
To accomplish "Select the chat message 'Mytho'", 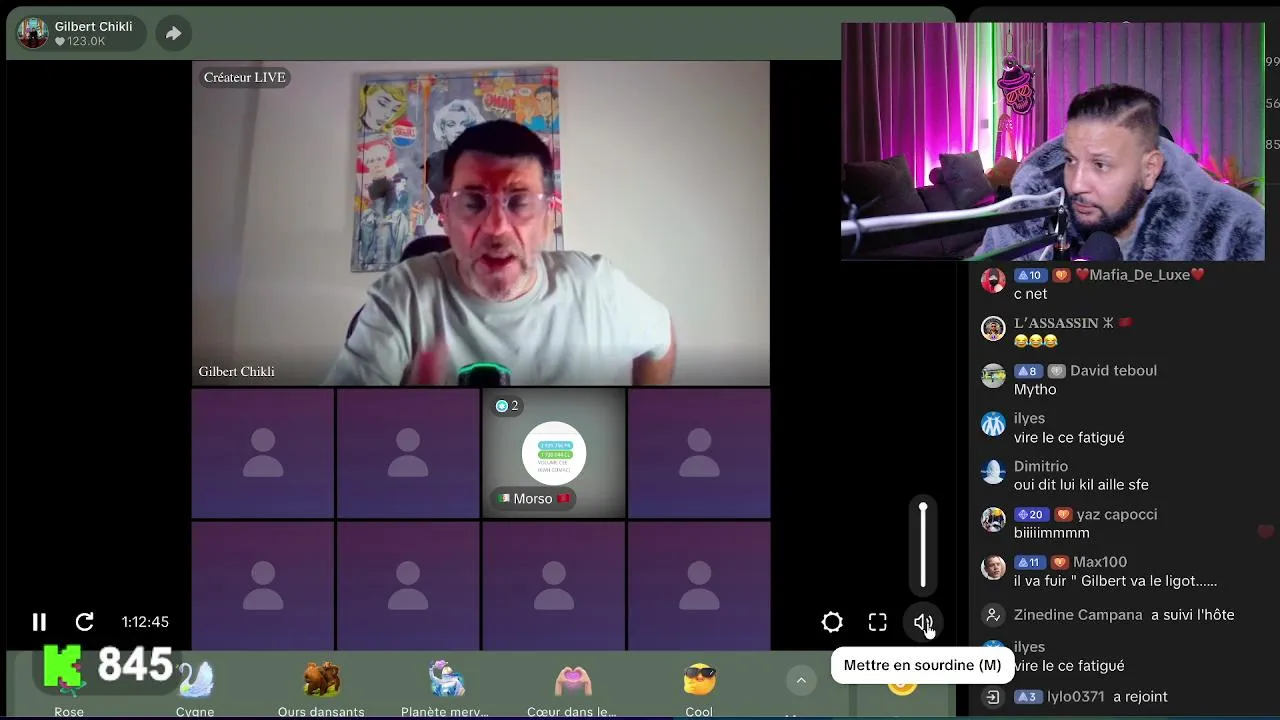I will pyautogui.click(x=1035, y=390).
